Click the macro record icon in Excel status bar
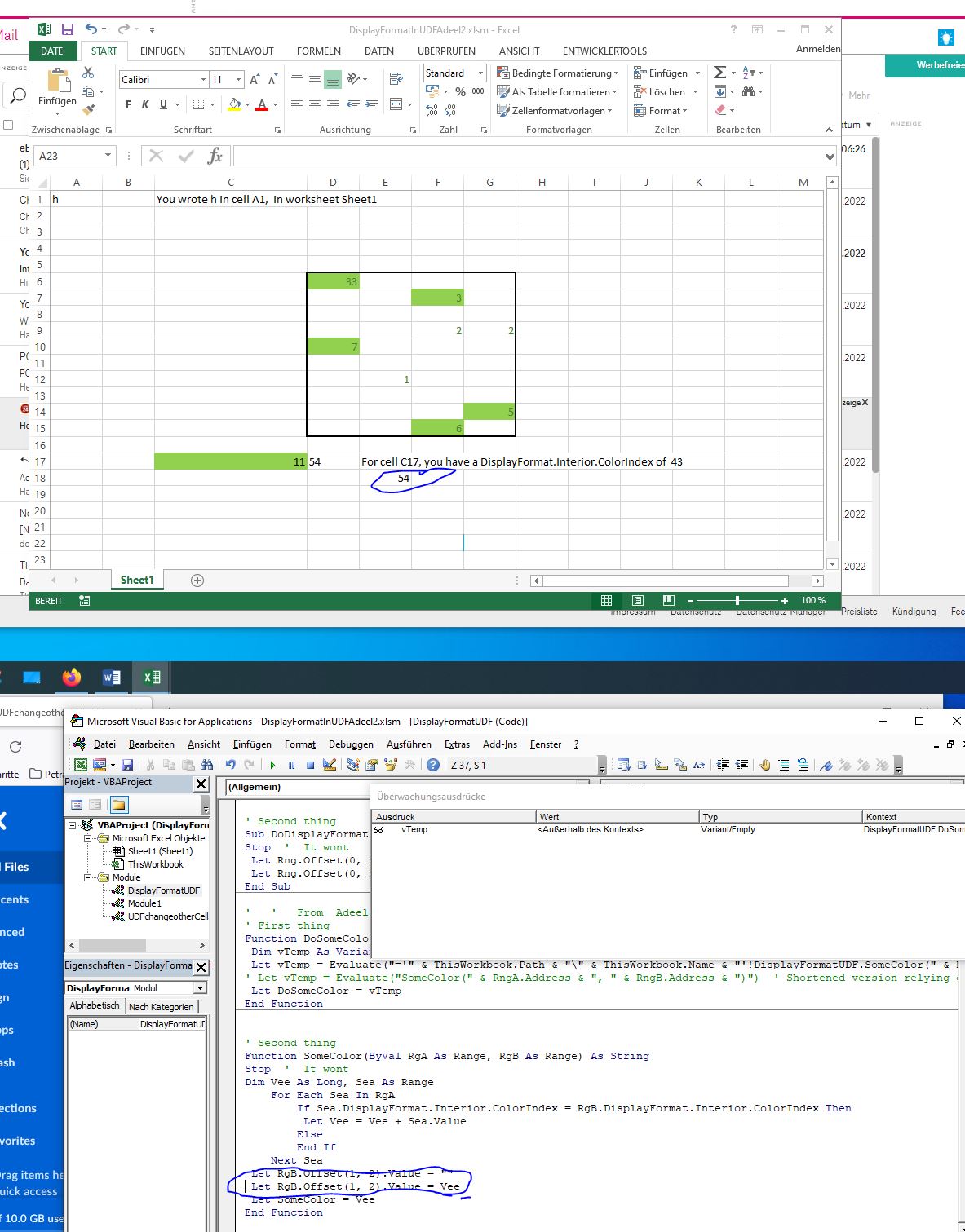The image size is (965, 1232). point(85,600)
